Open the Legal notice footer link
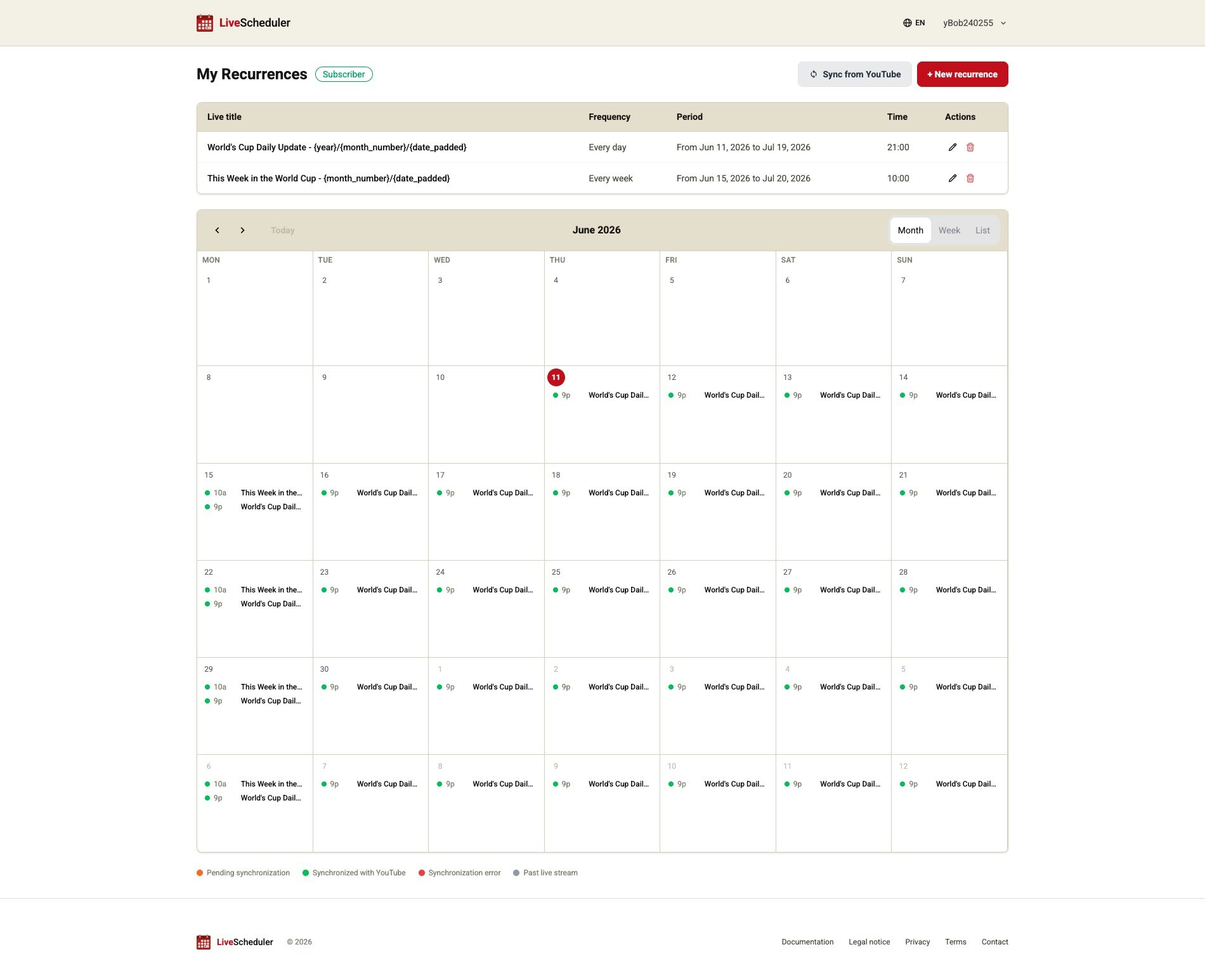This screenshot has width=1205, height=980. [870, 942]
